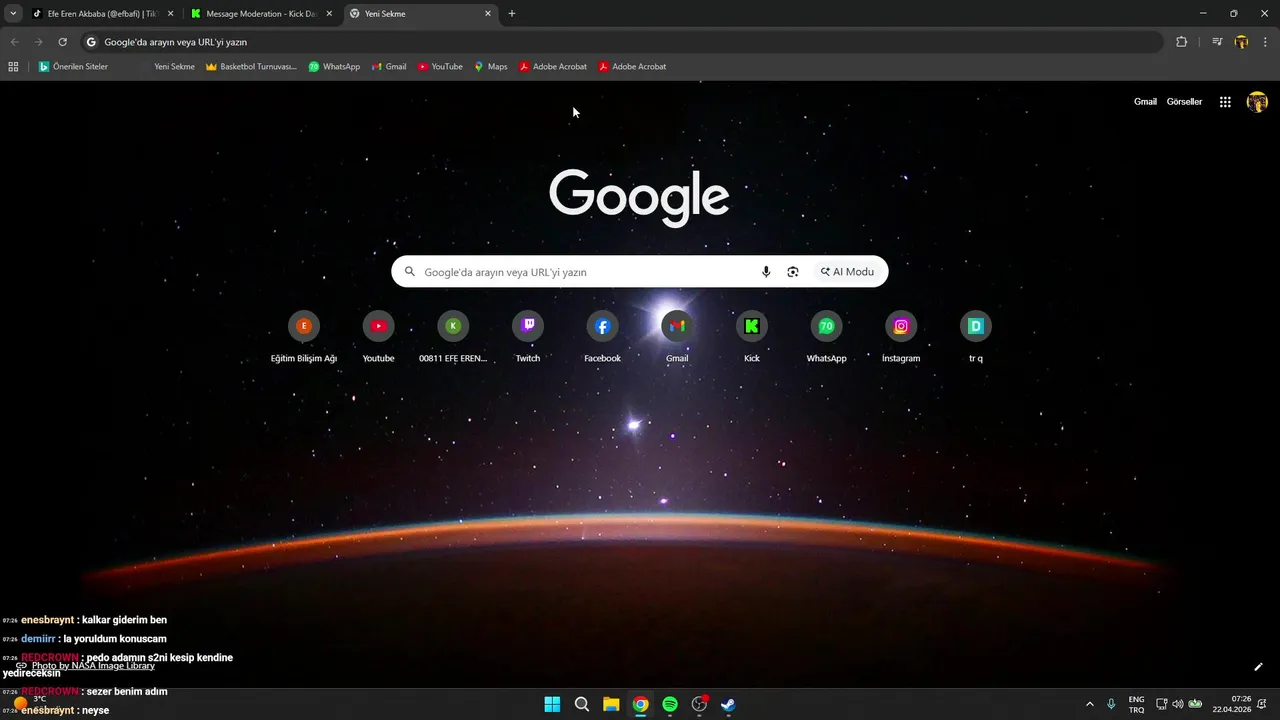This screenshot has height=720, width=1280.
Task: Click the microphone tray icon
Action: pyautogui.click(x=1111, y=705)
